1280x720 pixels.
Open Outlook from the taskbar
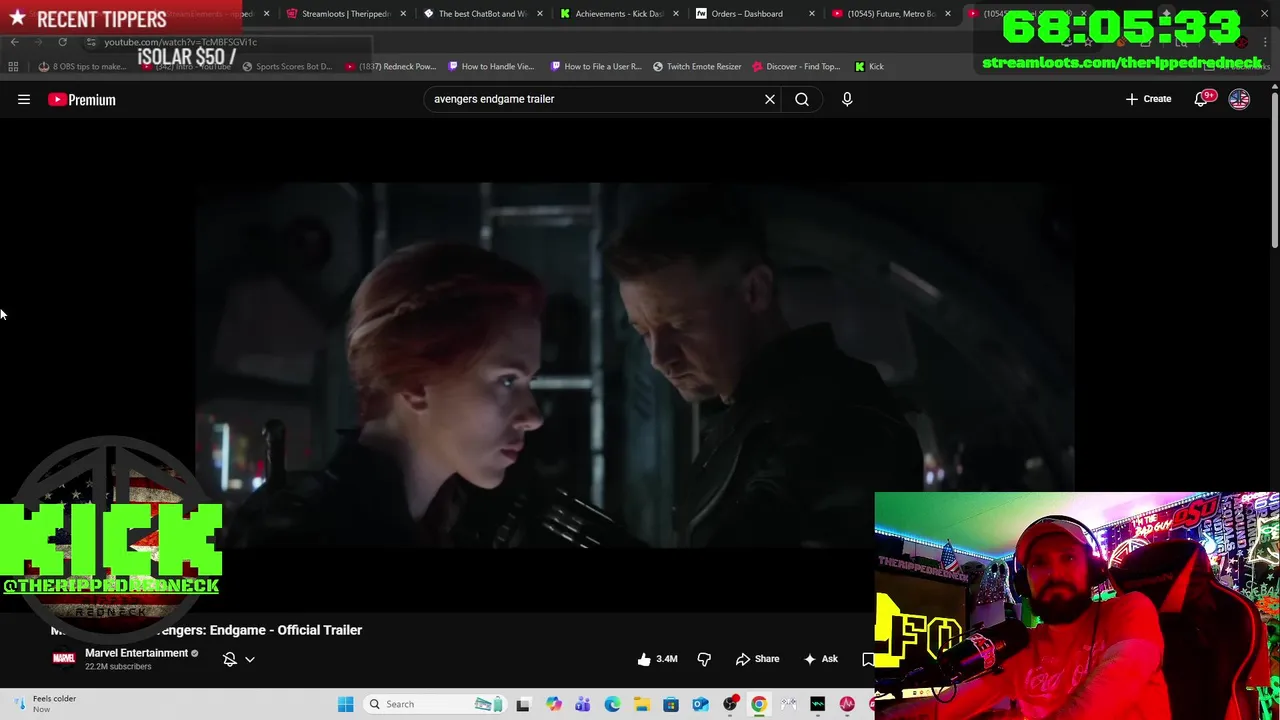pos(700,704)
